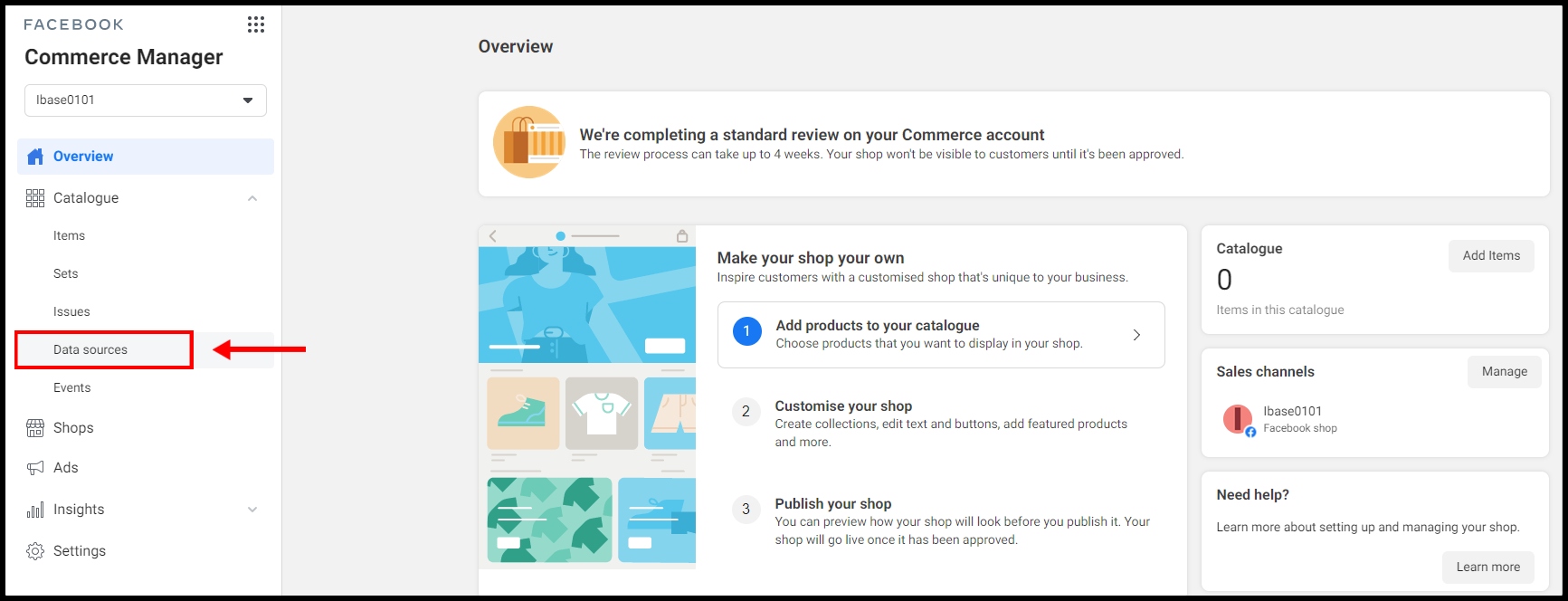Image resolution: width=1568 pixels, height=601 pixels.
Task: Click the sneaker product thumbnail
Action: pos(523,414)
